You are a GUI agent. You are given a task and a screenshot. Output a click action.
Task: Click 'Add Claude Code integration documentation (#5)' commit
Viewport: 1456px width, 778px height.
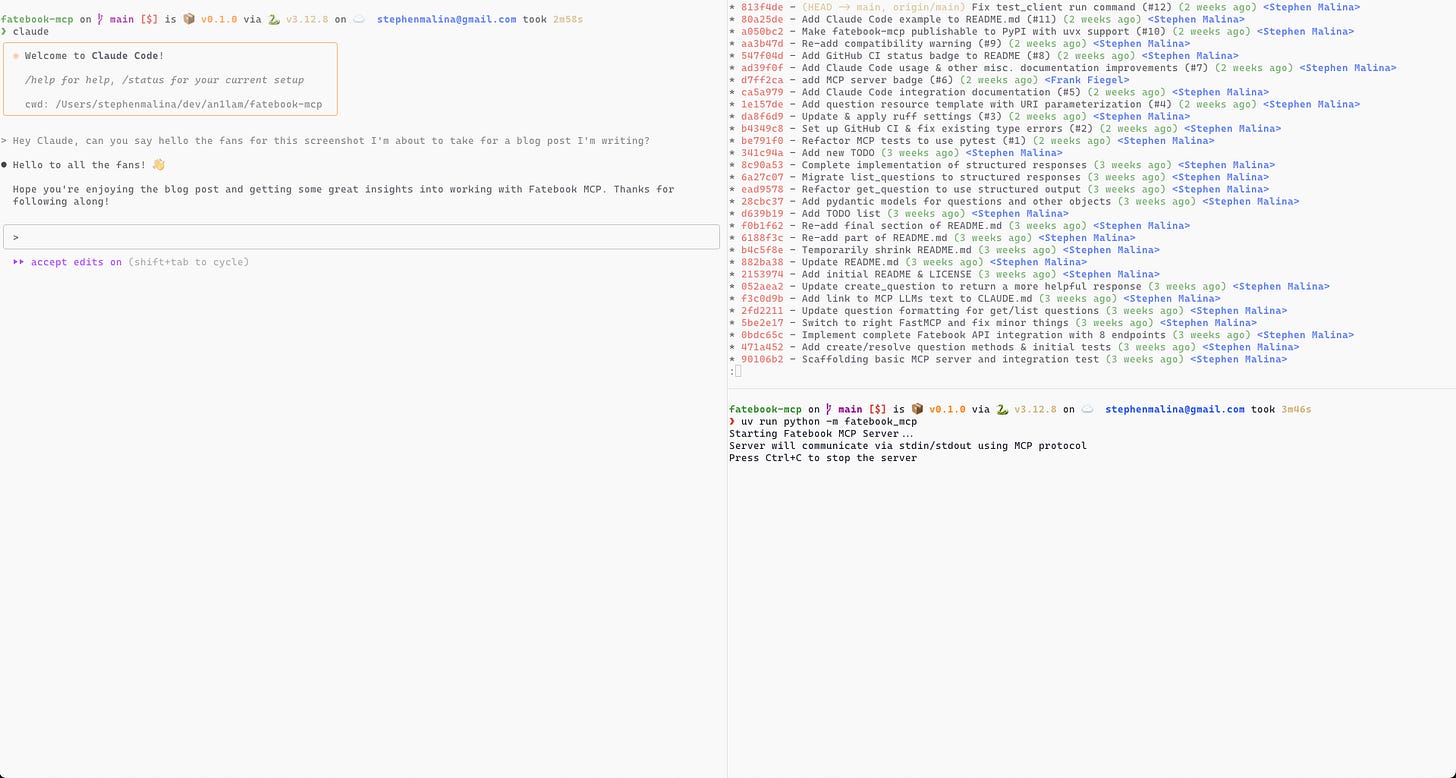pyautogui.click(x=941, y=92)
